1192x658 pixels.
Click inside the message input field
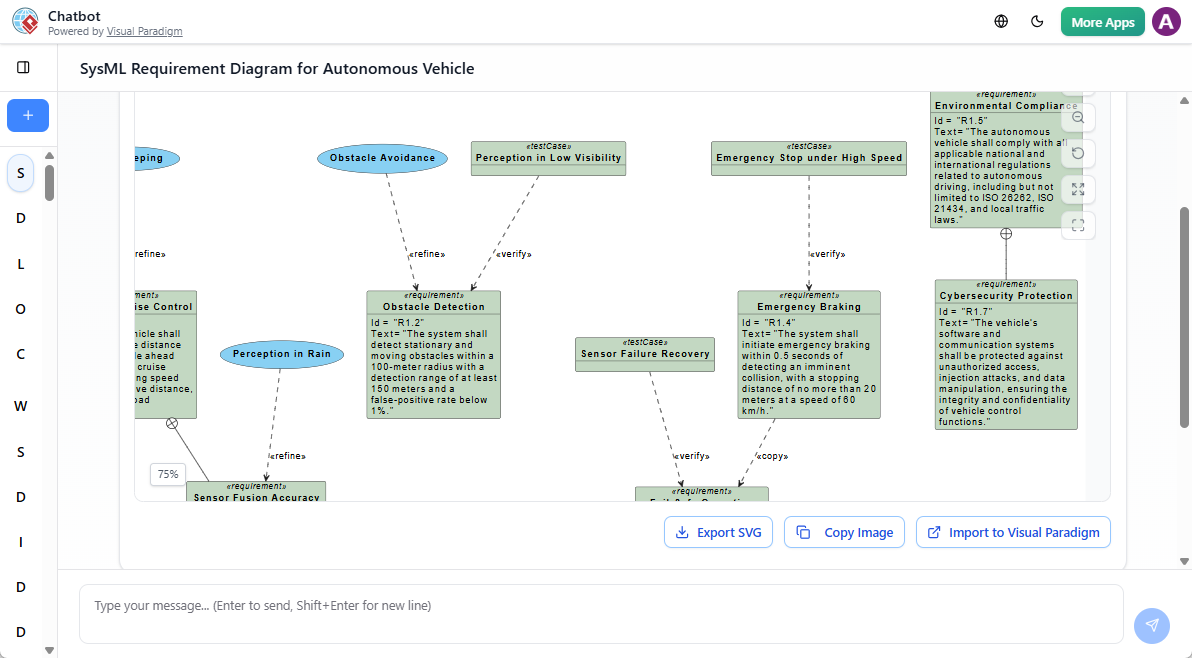click(x=600, y=605)
